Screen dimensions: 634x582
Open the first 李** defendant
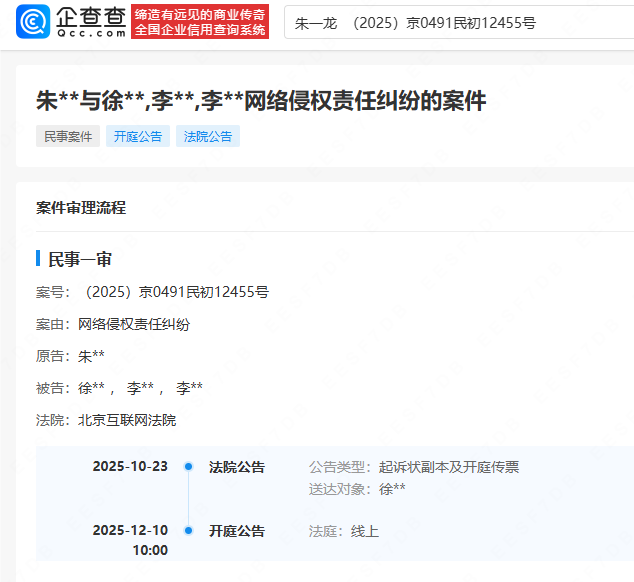[140, 388]
